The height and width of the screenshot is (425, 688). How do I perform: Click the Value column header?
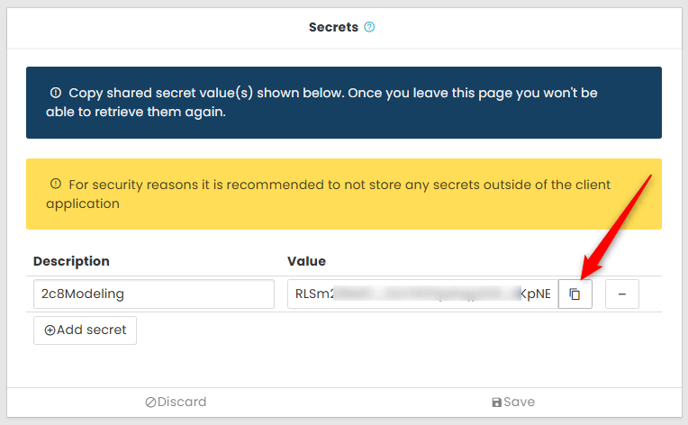[x=306, y=261]
